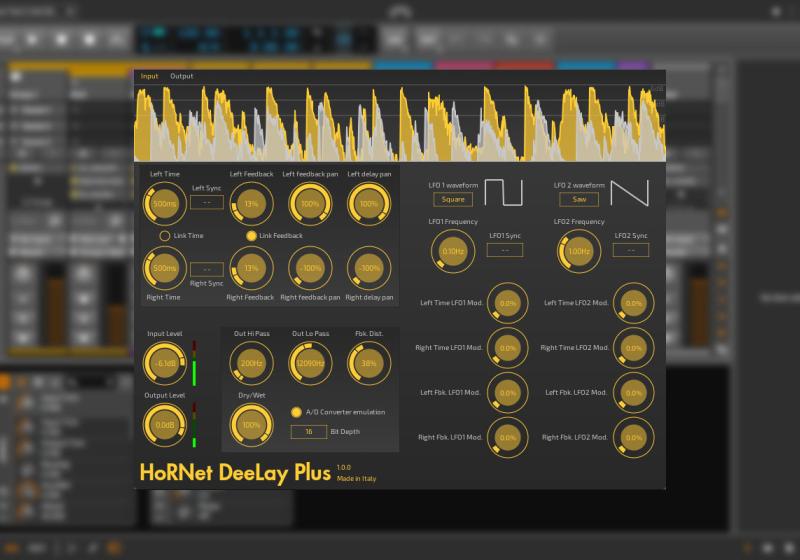This screenshot has height=560, width=800.
Task: Click the saw wave shape icon
Action: tap(630, 193)
